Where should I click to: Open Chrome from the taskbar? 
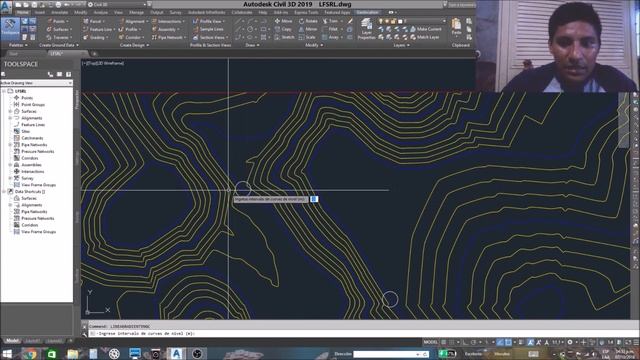point(30,353)
